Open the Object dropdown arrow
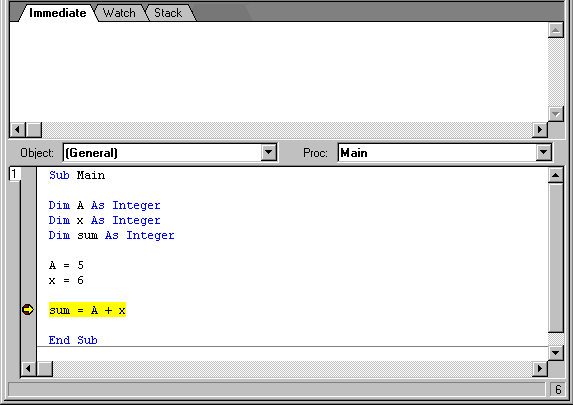Viewport: 573px width, 405px height. (269, 152)
